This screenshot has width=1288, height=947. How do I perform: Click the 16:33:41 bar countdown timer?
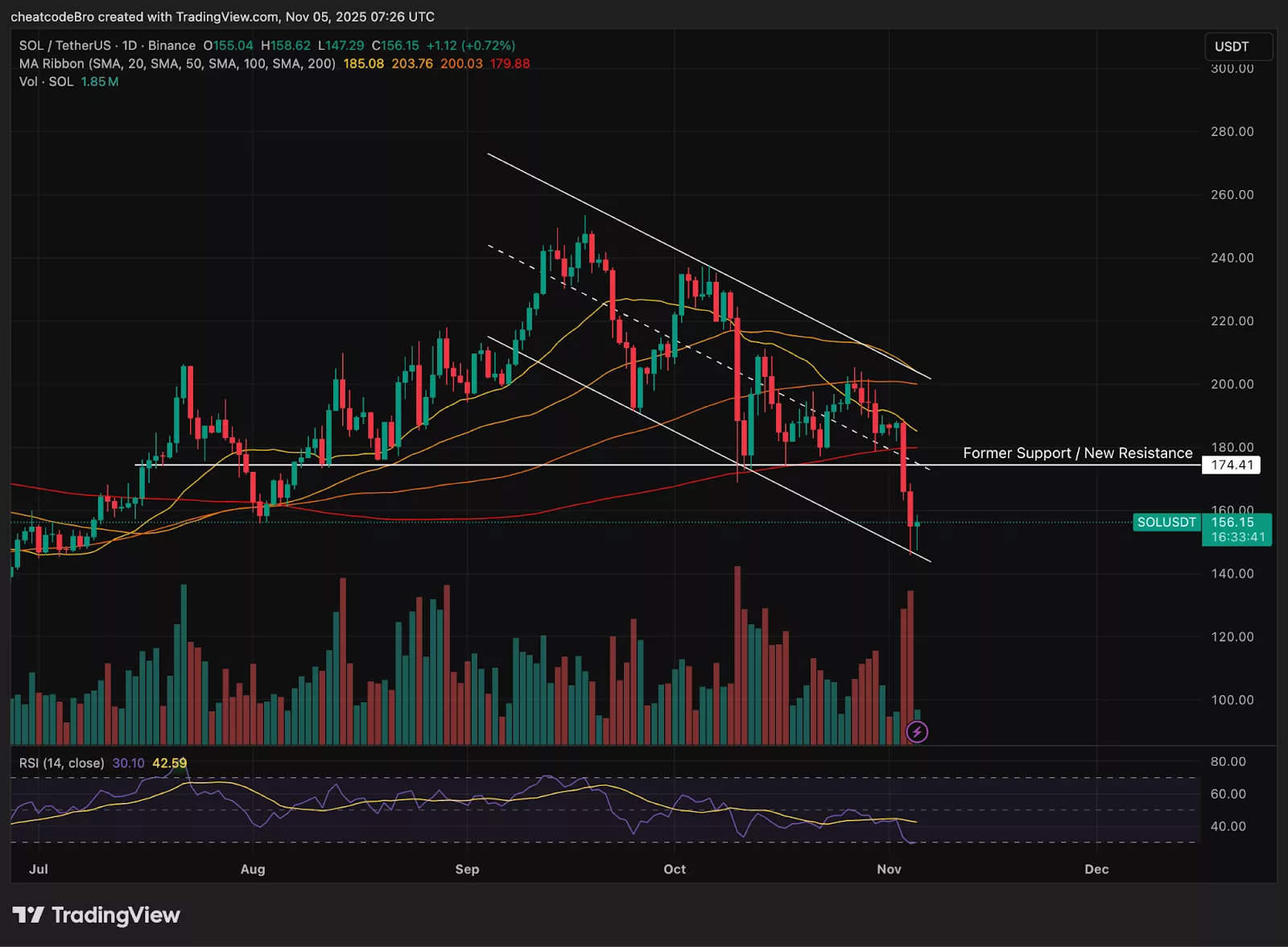point(1237,538)
